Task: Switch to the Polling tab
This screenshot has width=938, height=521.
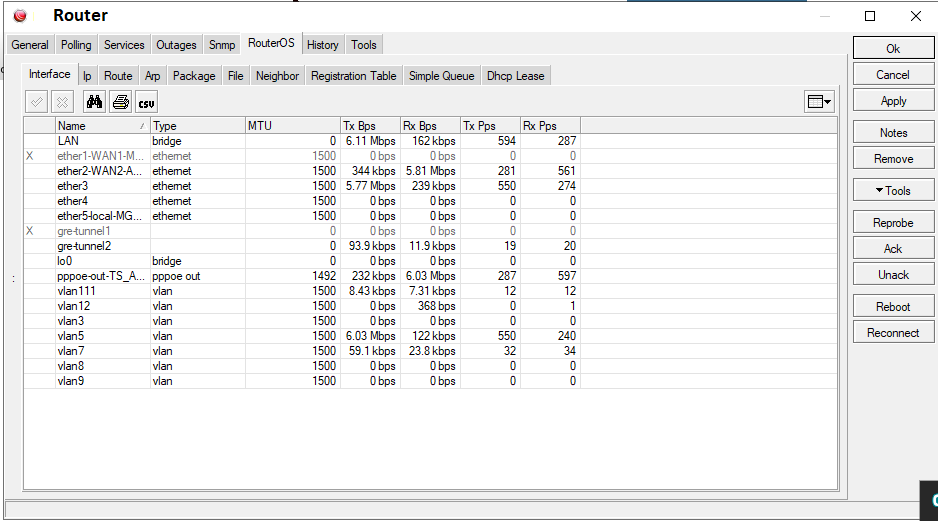Action: coord(76,45)
